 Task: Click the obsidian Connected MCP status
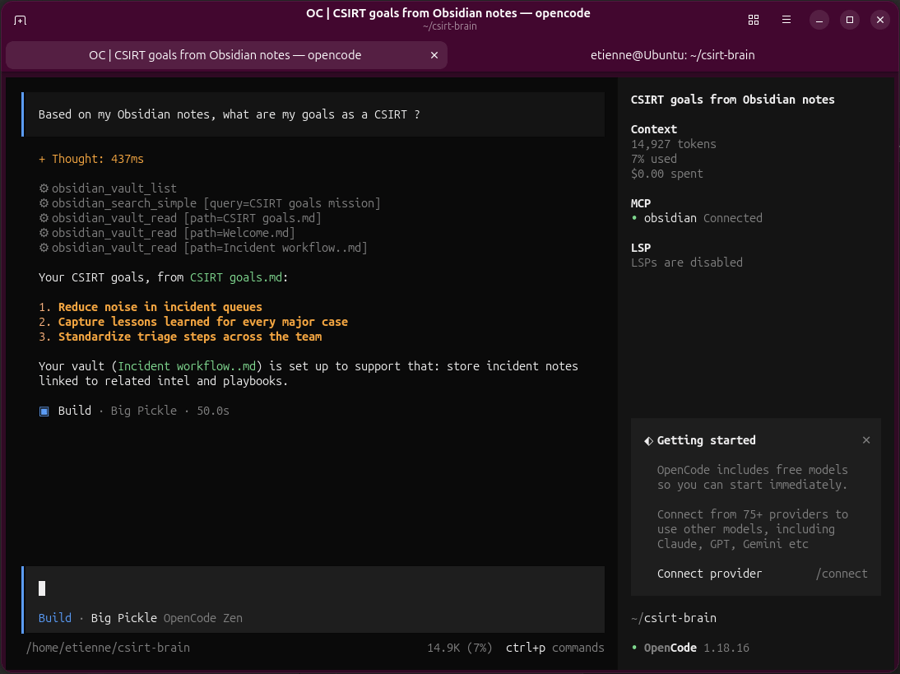(697, 218)
